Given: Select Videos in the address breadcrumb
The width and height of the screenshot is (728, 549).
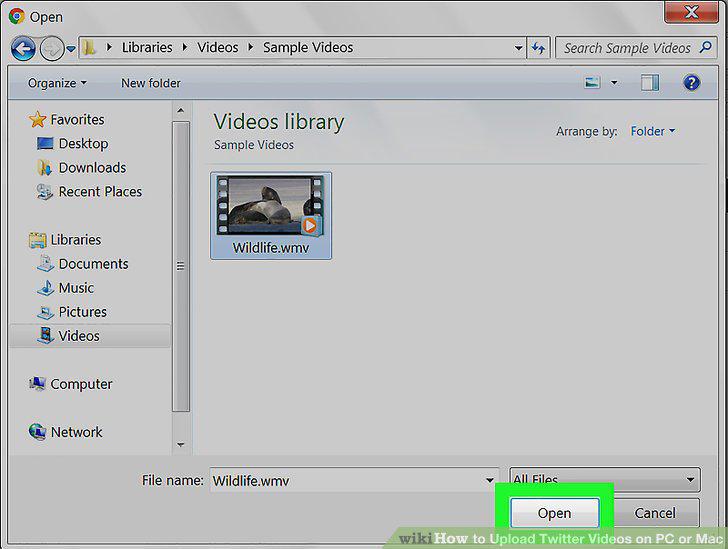Looking at the screenshot, I should (217, 47).
